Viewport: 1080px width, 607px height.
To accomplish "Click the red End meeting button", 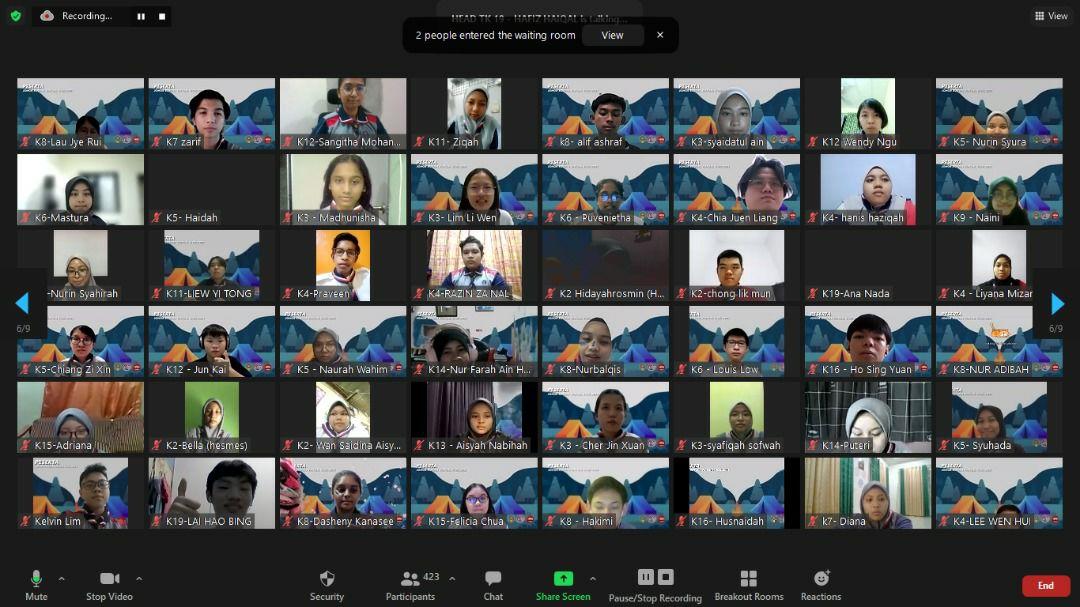I will (1045, 586).
